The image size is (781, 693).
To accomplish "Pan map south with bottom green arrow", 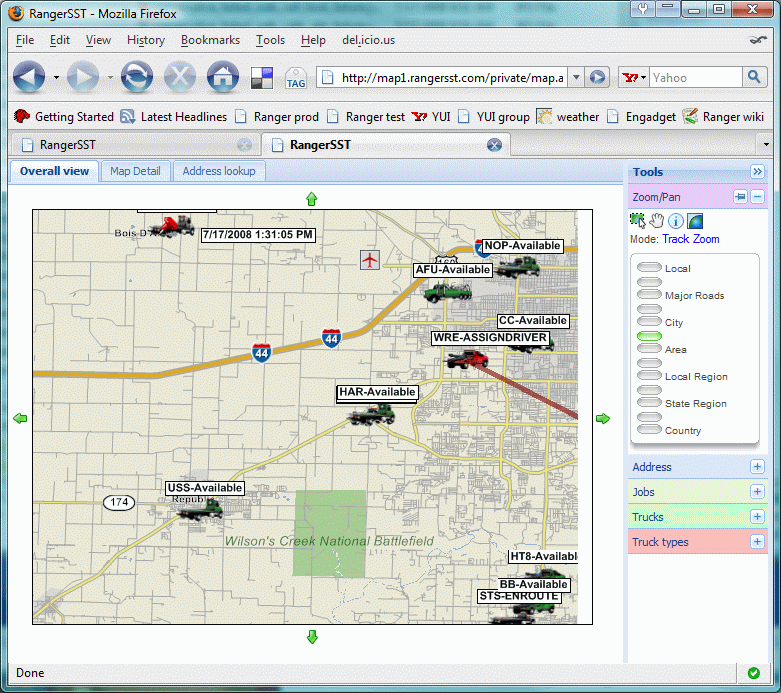I will [311, 637].
